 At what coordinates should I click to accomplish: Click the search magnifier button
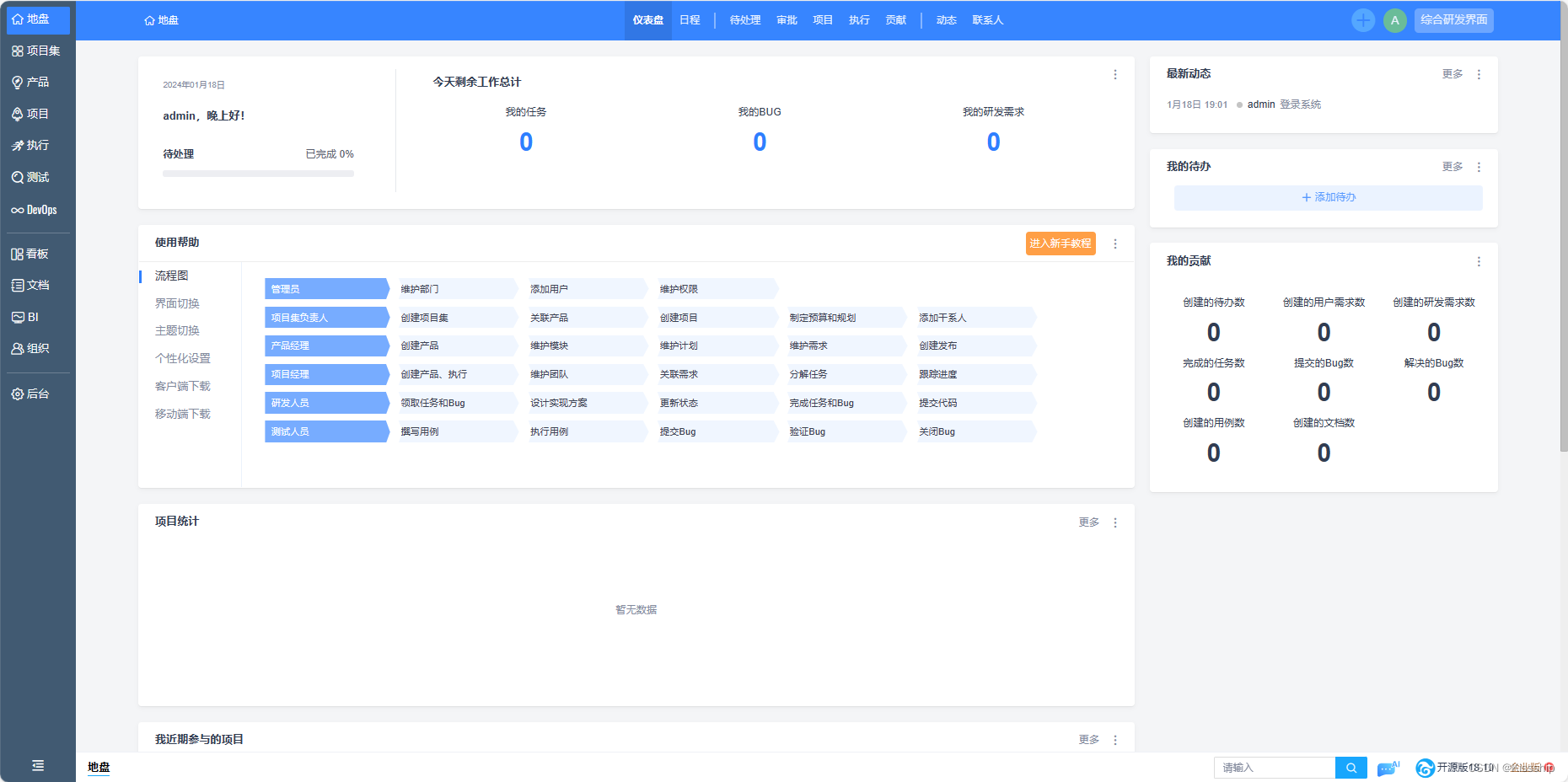pyautogui.click(x=1351, y=768)
